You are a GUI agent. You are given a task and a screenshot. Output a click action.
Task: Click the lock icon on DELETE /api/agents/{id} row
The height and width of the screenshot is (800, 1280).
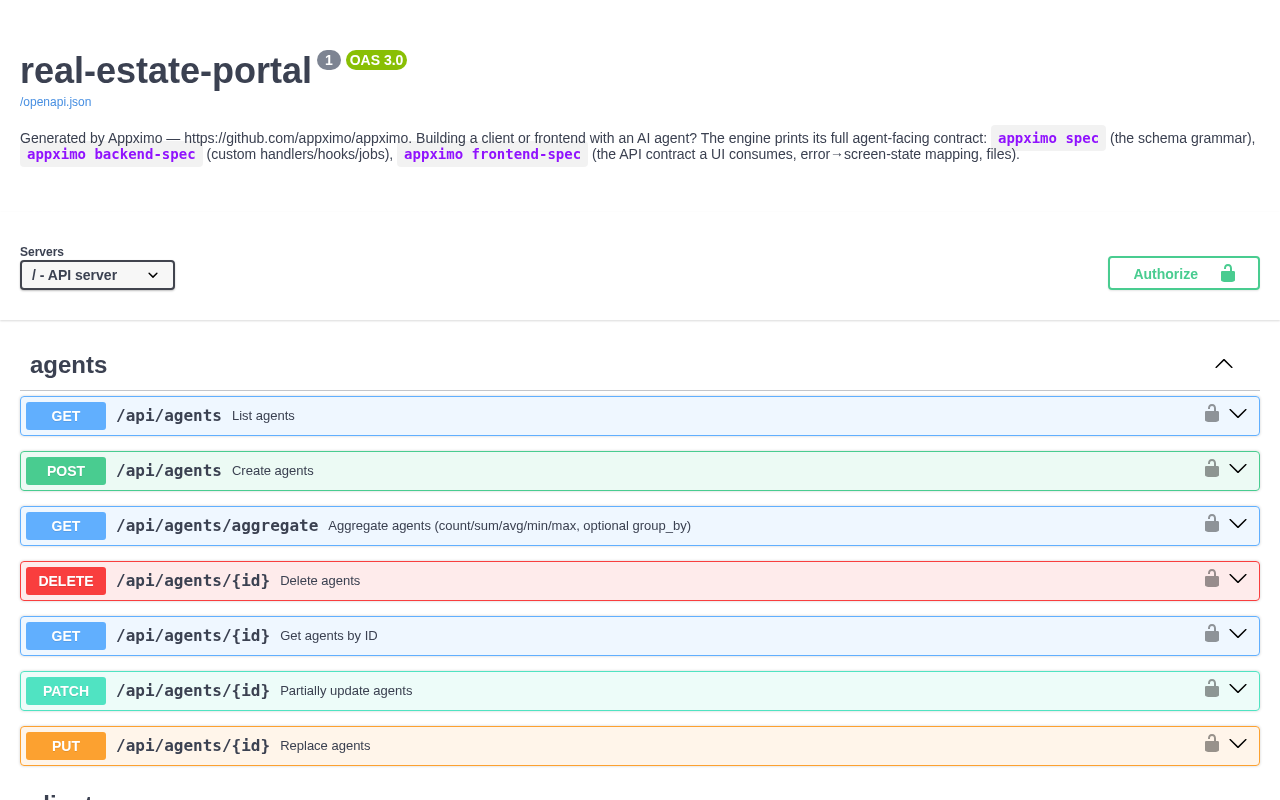click(1212, 579)
